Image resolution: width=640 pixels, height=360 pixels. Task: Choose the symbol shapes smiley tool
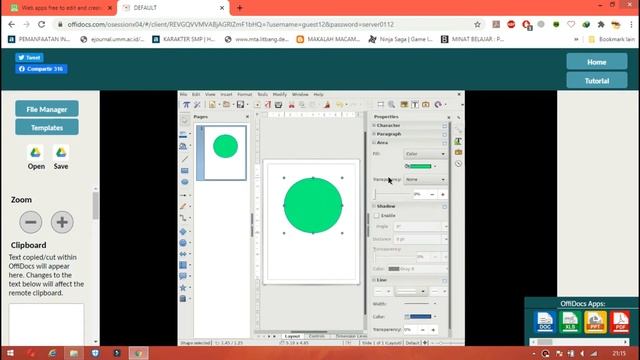183,242
